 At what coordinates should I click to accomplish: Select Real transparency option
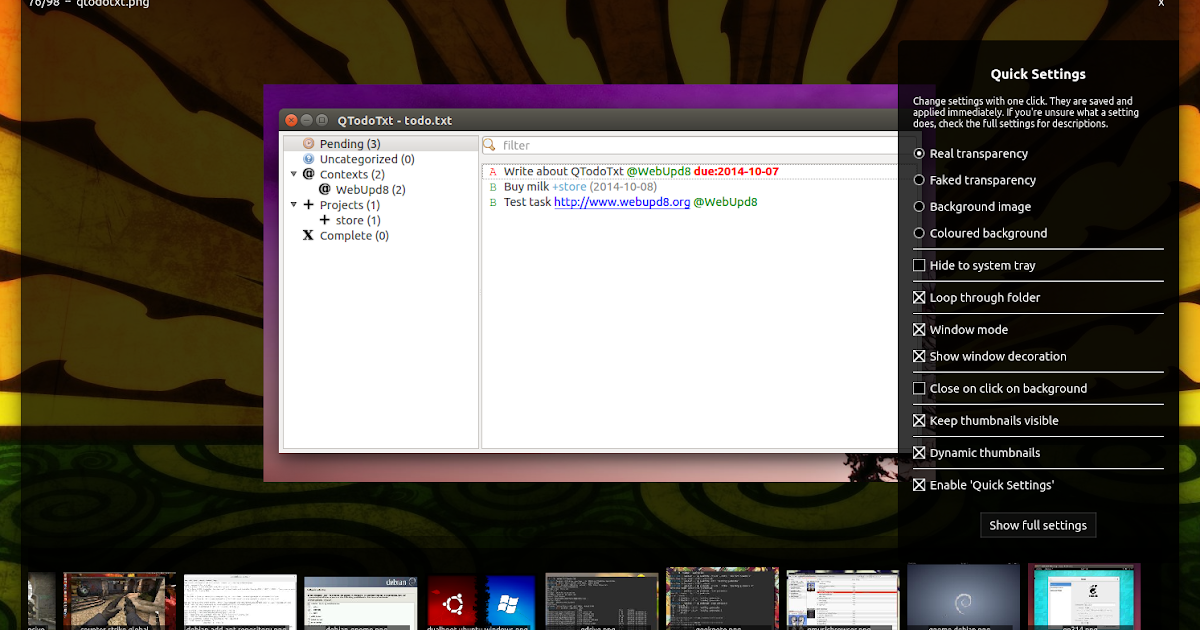(x=919, y=154)
